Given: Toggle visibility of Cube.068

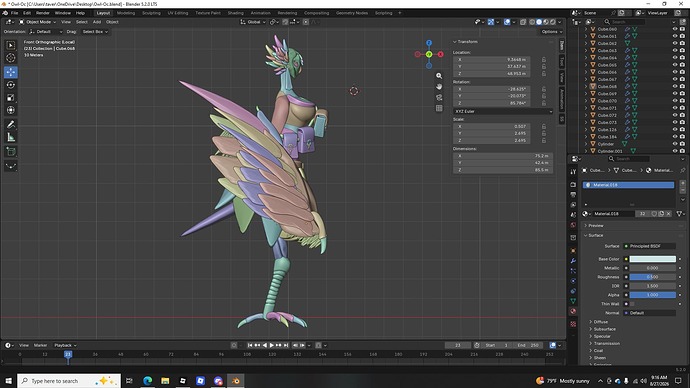Looking at the screenshot, I should [675, 87].
